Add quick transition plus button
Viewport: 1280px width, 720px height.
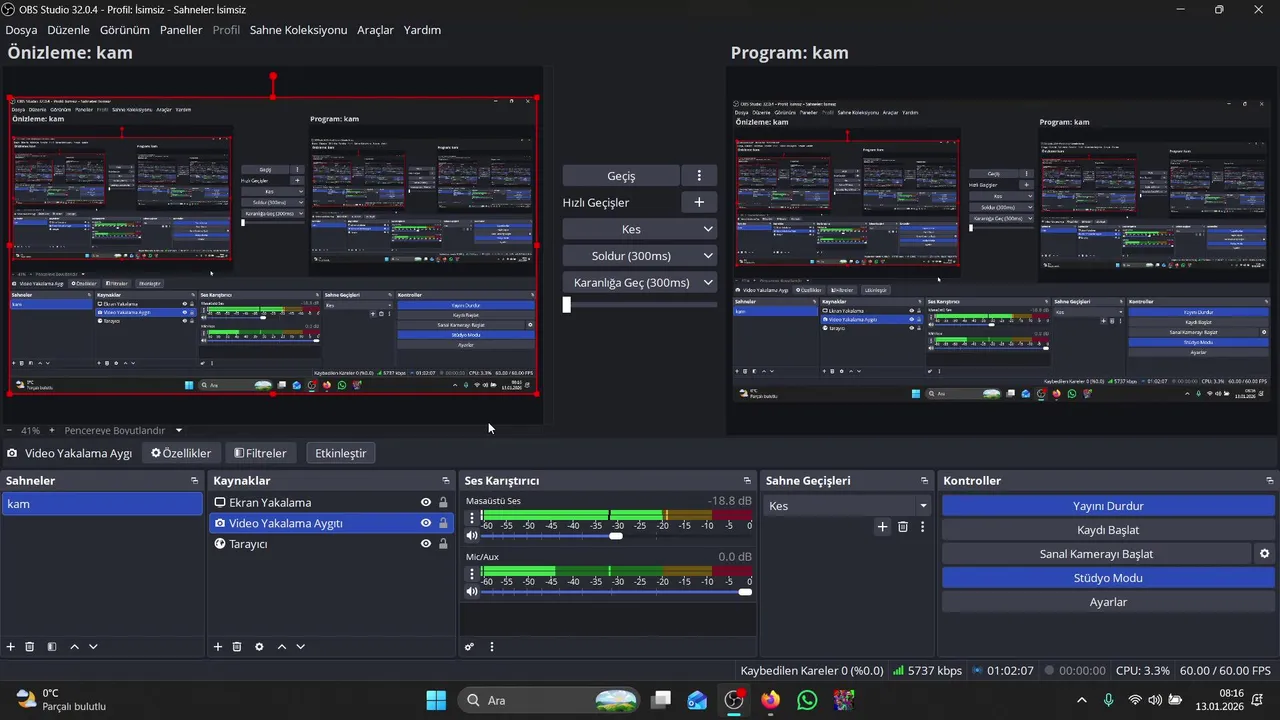click(x=699, y=202)
